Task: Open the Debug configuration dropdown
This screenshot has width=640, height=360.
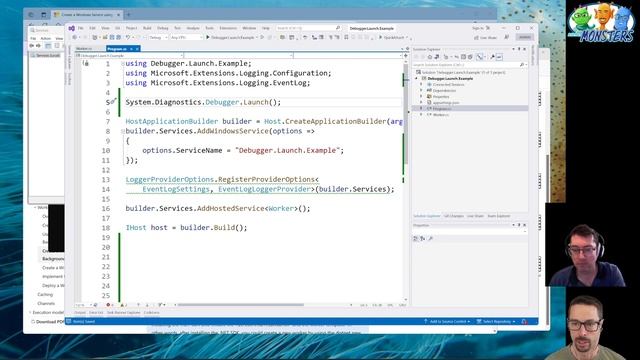Action: pos(158,38)
